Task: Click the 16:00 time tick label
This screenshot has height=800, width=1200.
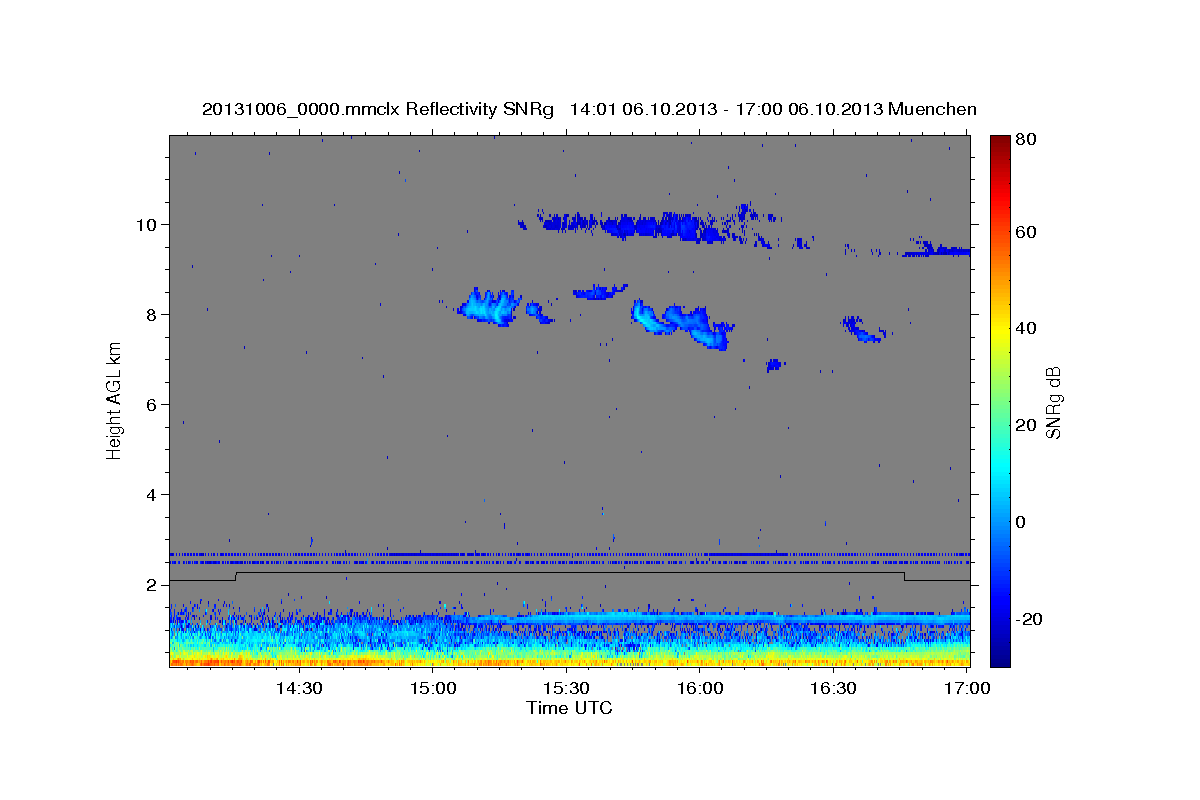Action: pyautogui.click(x=700, y=688)
